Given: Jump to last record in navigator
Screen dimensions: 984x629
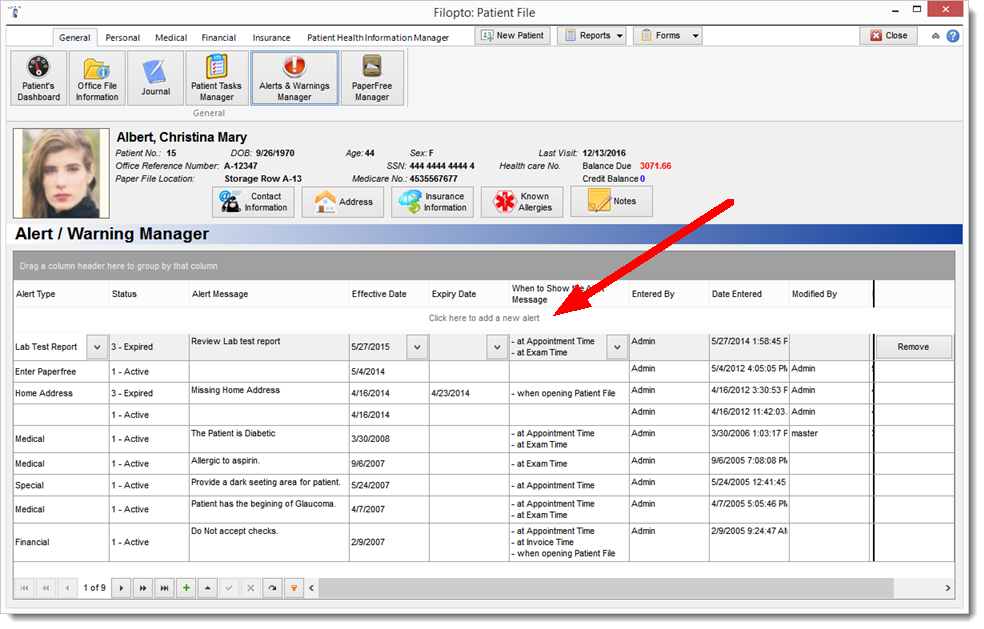Looking at the screenshot, I should click(x=164, y=588).
